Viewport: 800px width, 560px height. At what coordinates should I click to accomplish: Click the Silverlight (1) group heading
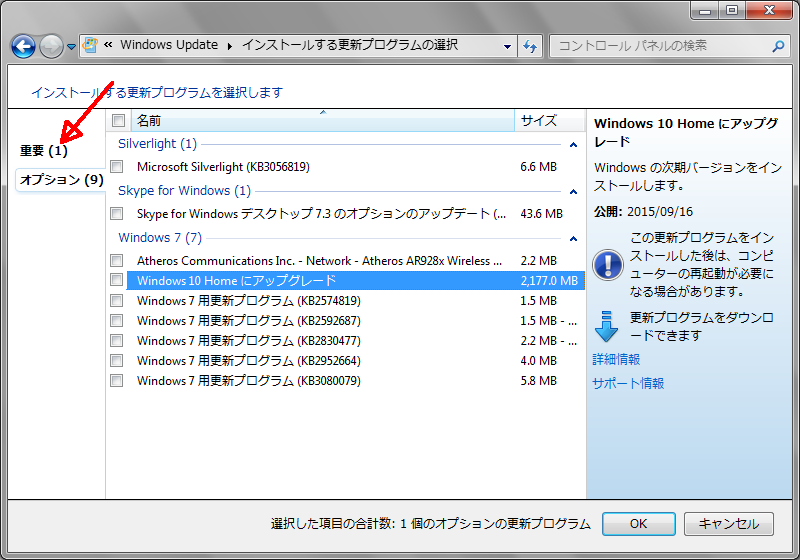click(157, 144)
